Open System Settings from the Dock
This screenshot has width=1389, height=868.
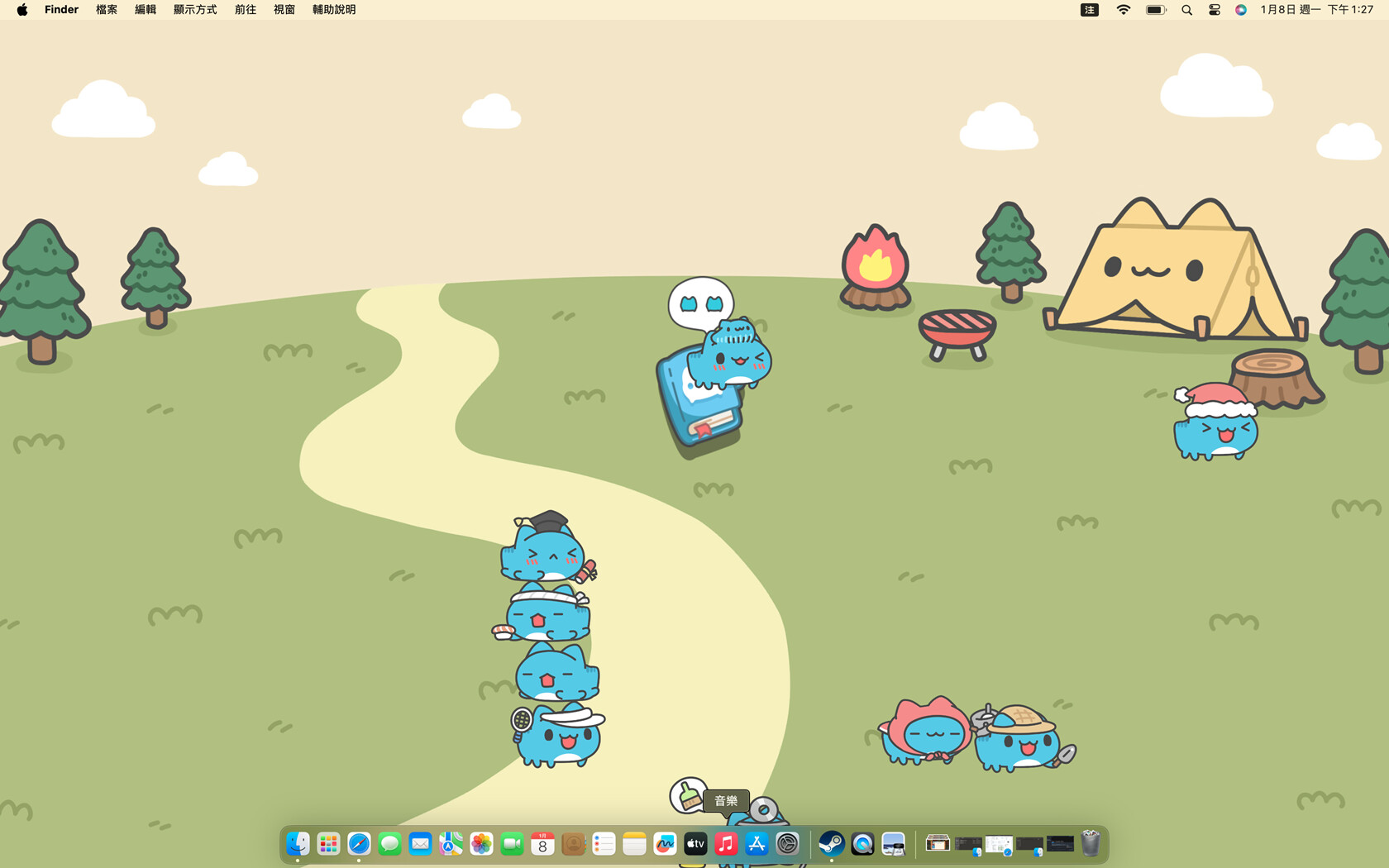787,844
